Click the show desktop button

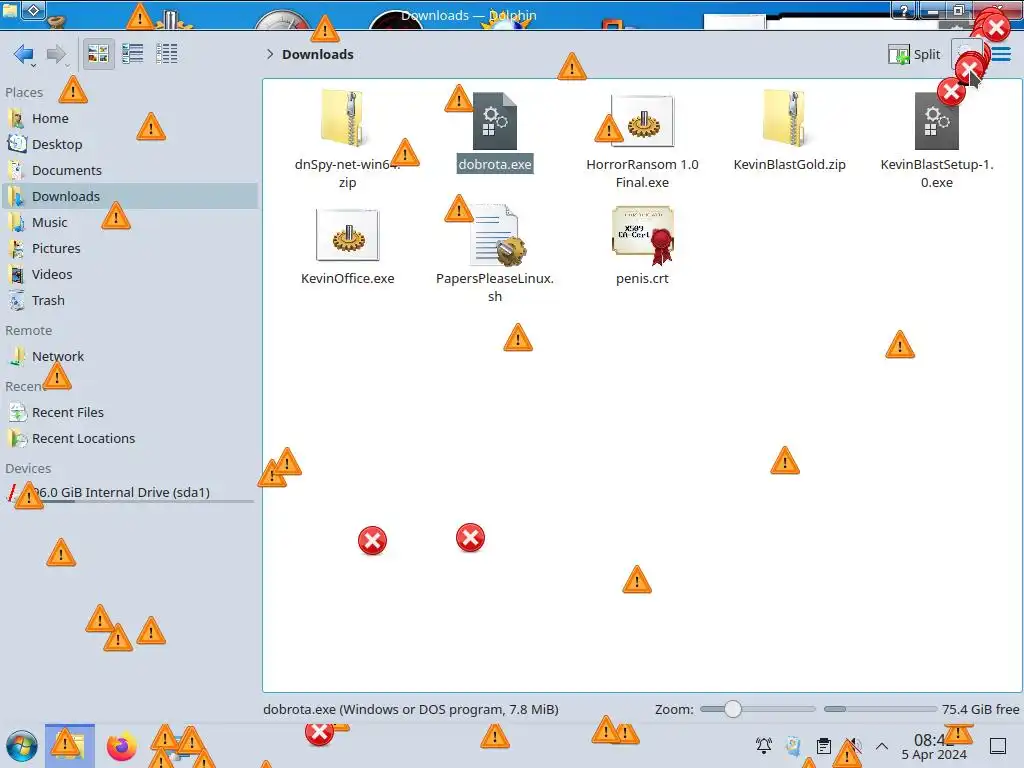pos(998,746)
